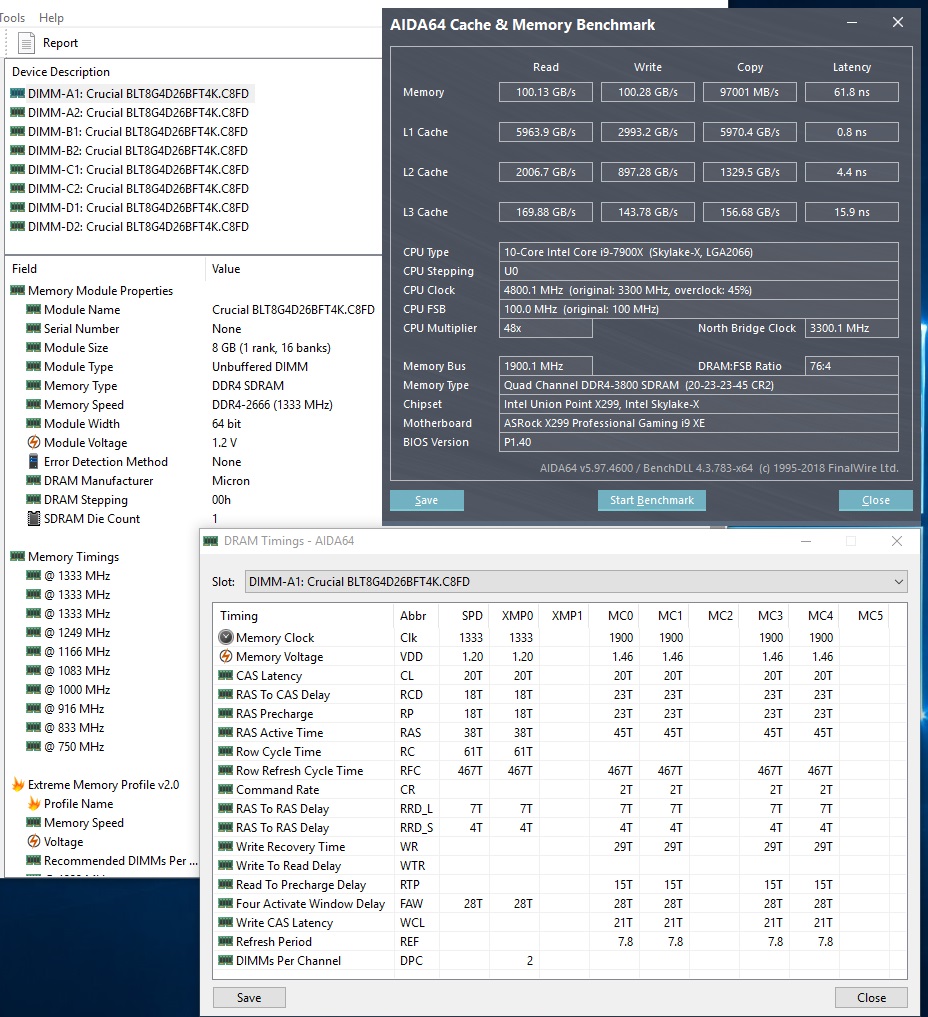The image size is (928, 1017).
Task: Select the Module Size field row
Action: click(193, 348)
